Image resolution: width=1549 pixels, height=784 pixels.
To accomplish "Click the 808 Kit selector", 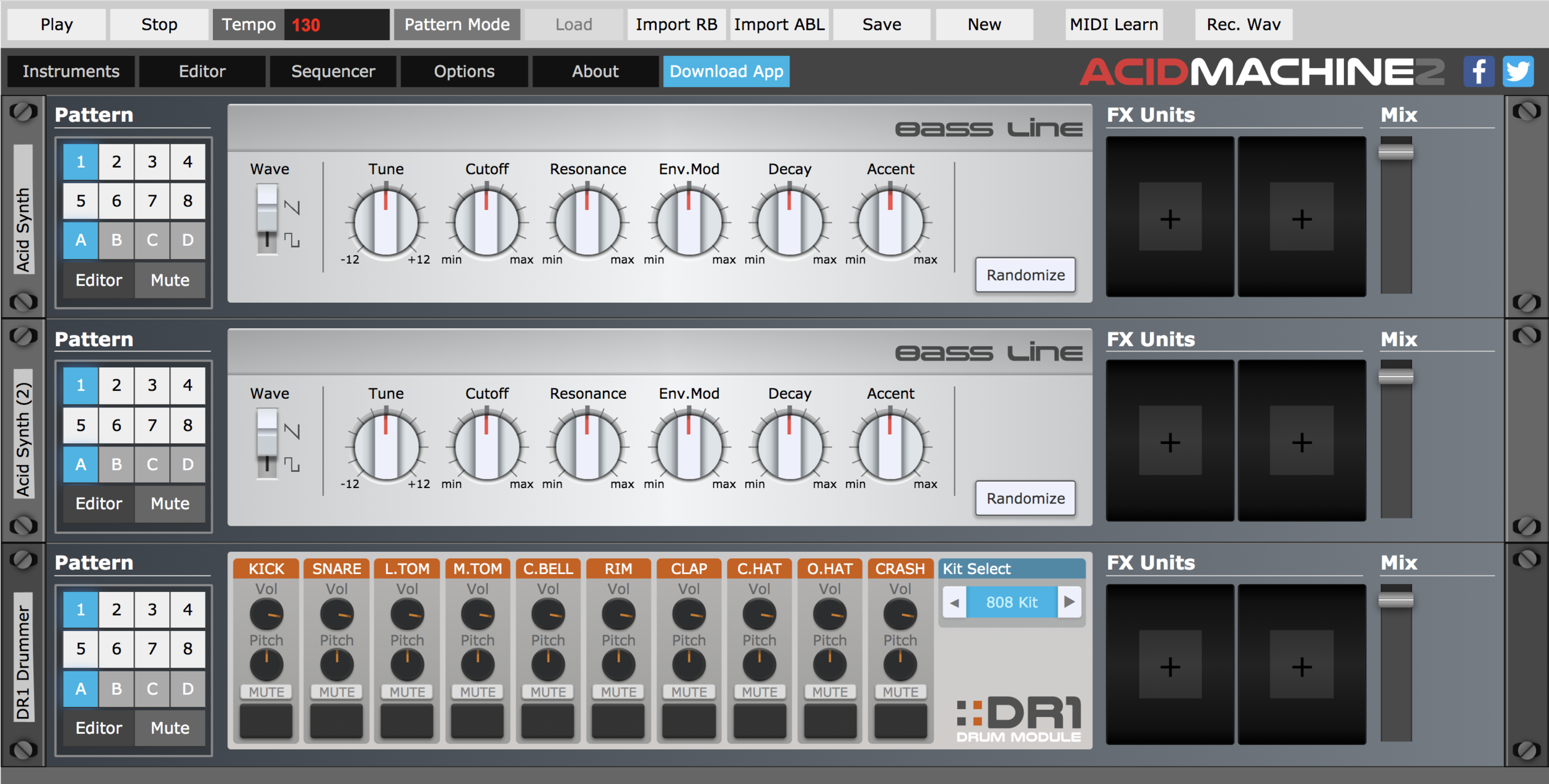I will point(1012,602).
